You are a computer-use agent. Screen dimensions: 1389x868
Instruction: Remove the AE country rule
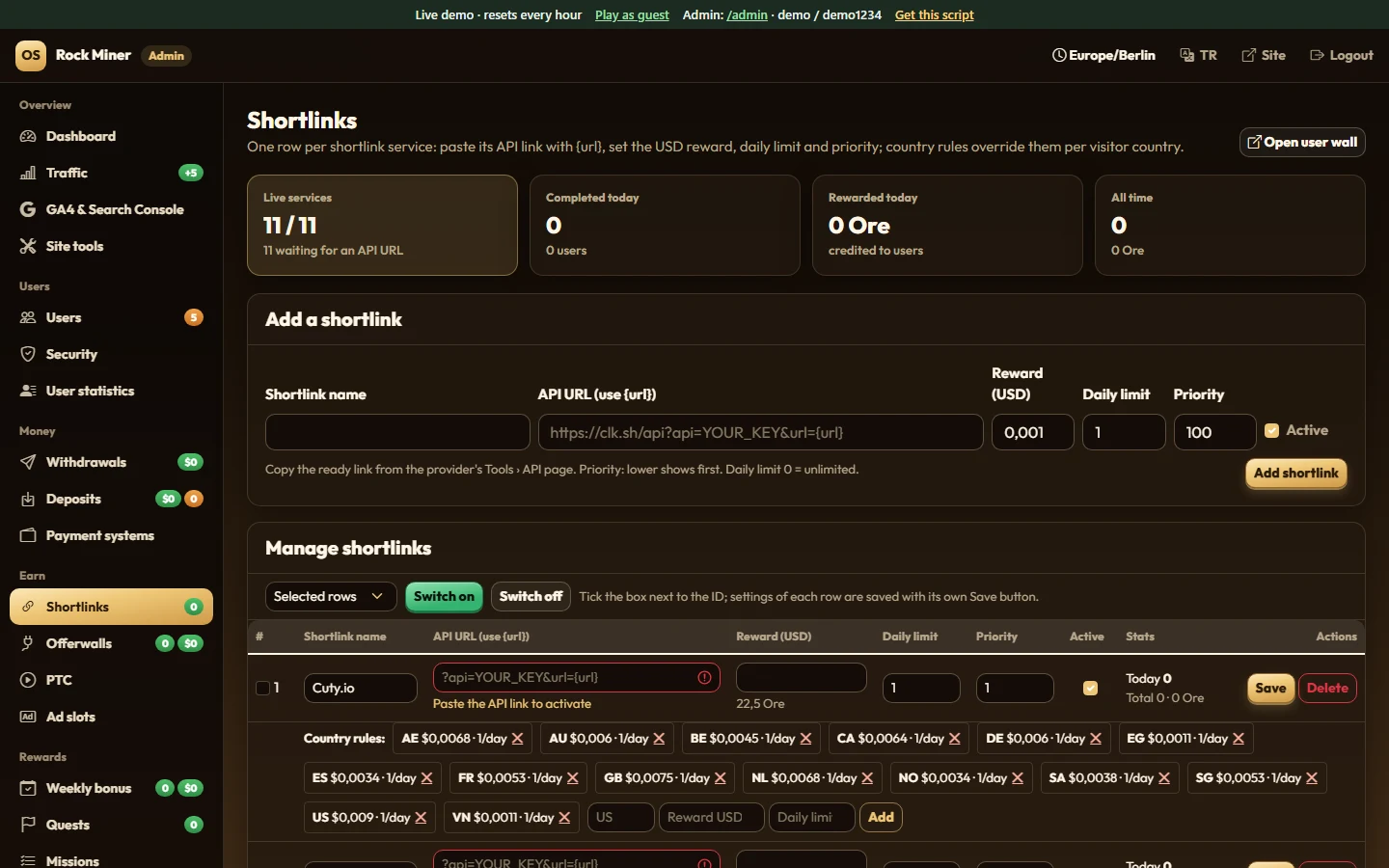pos(518,739)
